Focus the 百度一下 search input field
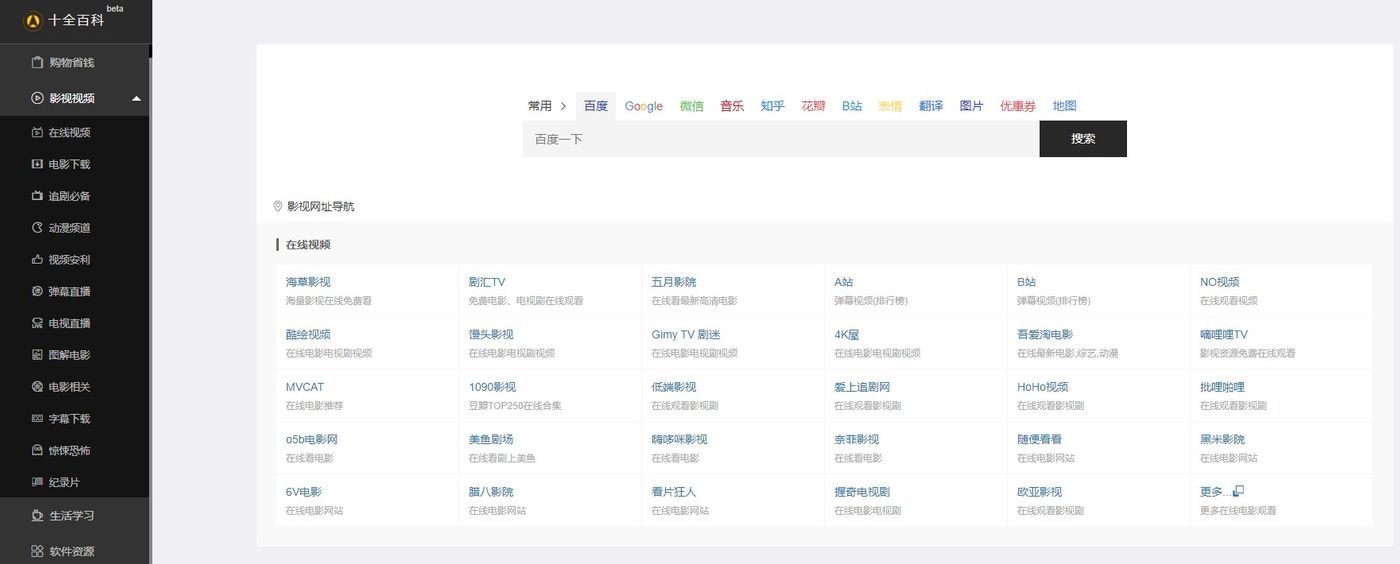 pyautogui.click(x=781, y=139)
